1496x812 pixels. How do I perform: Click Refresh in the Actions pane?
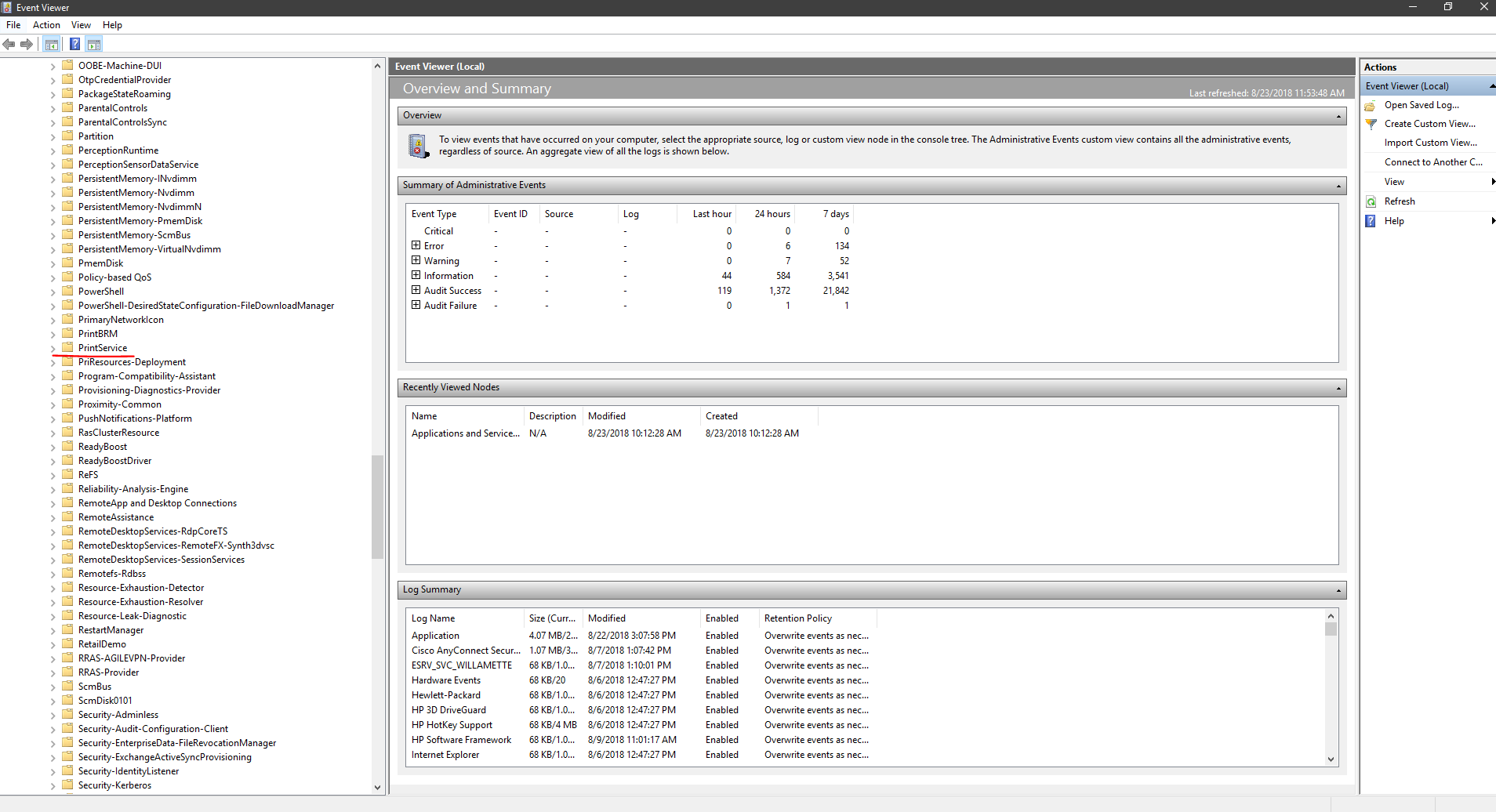(x=1400, y=201)
